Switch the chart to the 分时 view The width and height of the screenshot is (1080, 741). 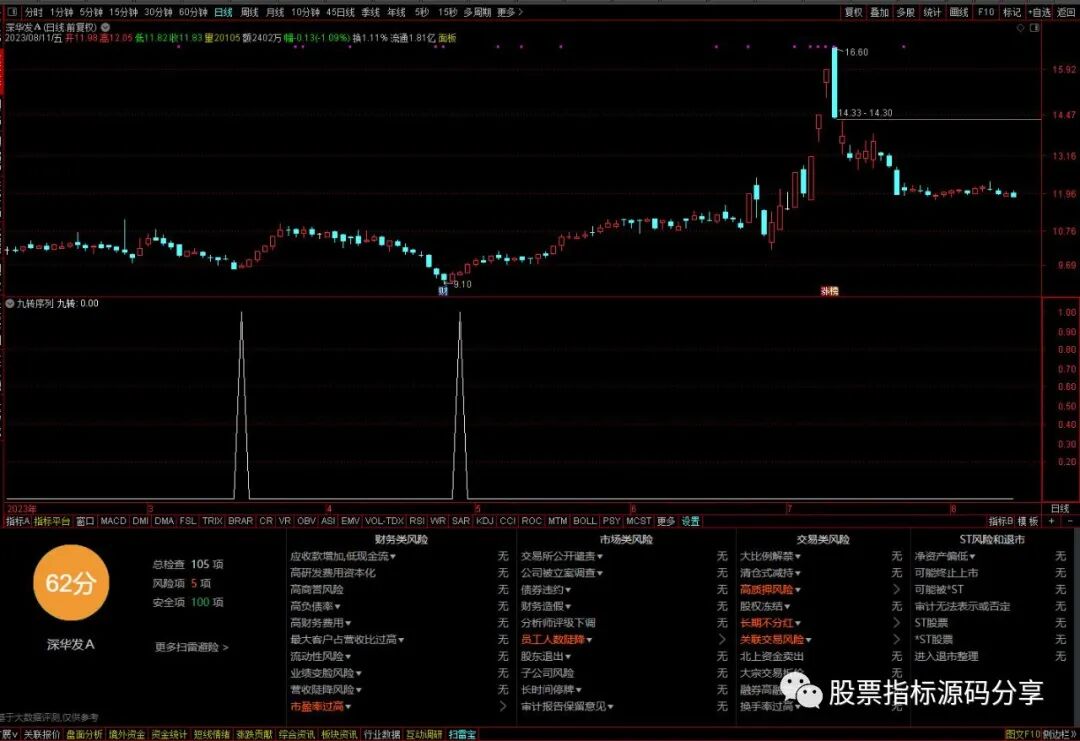click(34, 12)
